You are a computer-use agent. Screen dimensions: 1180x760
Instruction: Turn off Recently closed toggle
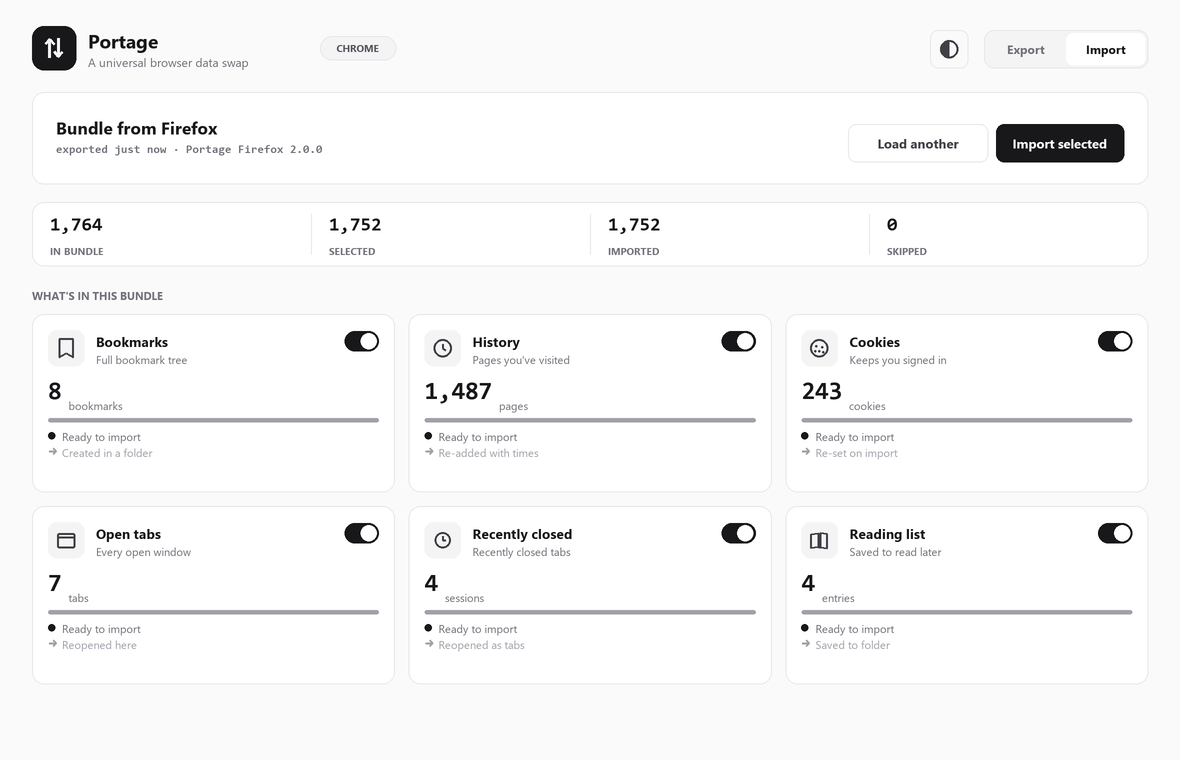click(738, 534)
